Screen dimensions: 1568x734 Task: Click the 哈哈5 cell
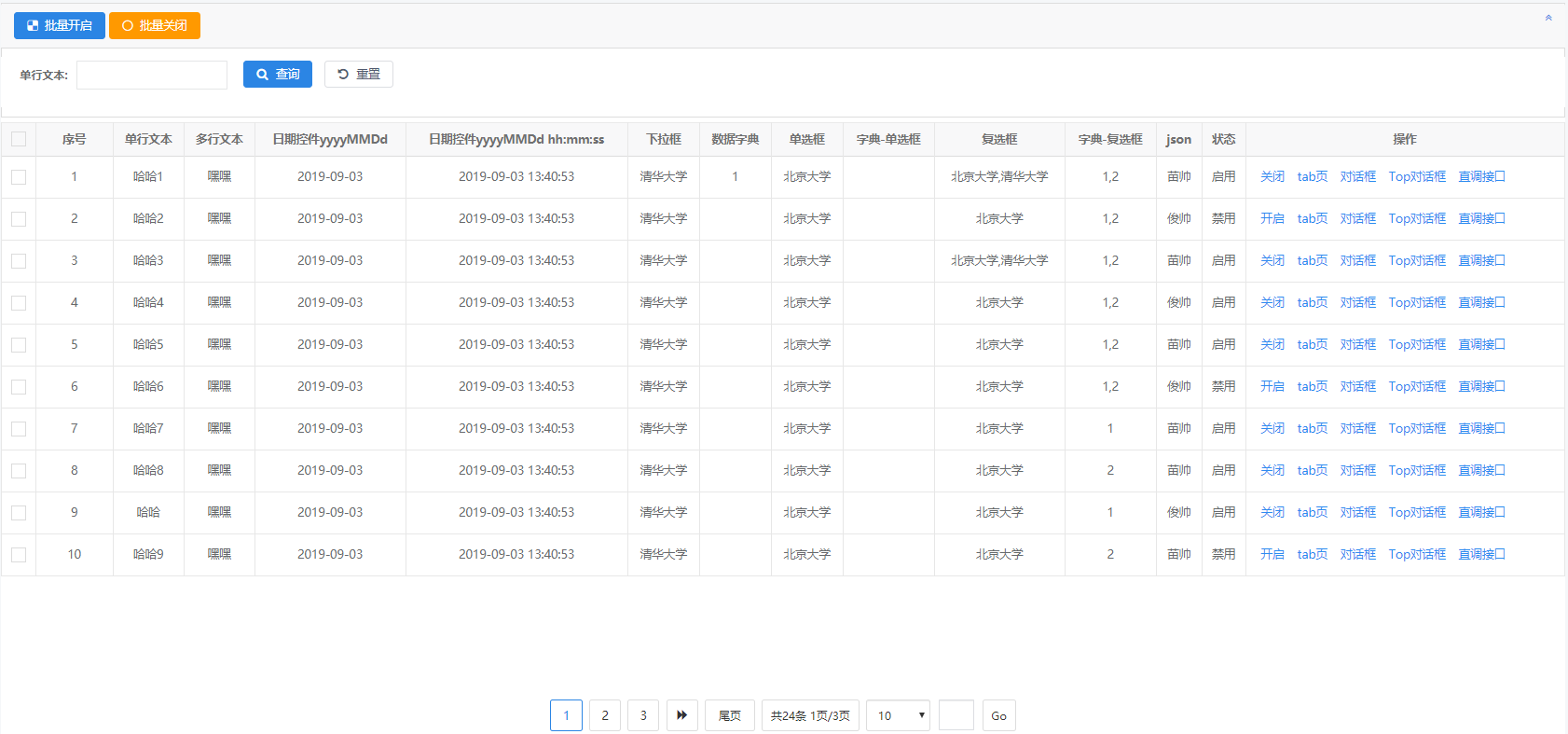[148, 344]
